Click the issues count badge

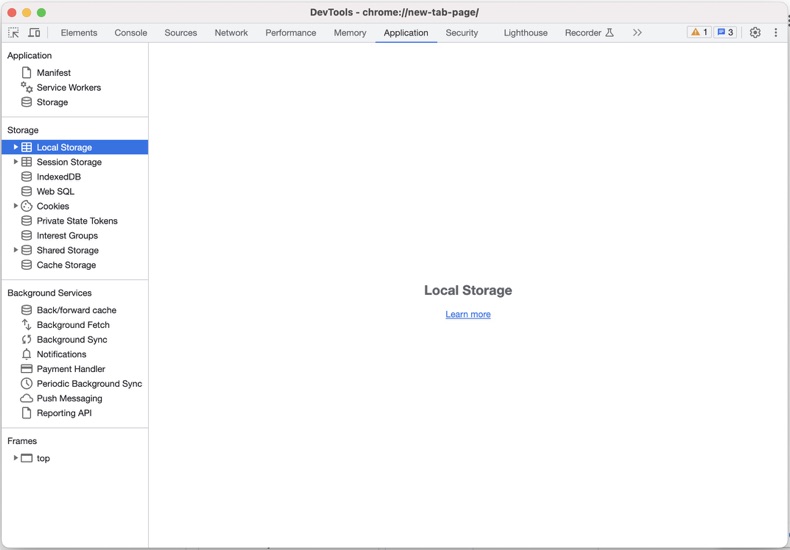coord(726,33)
